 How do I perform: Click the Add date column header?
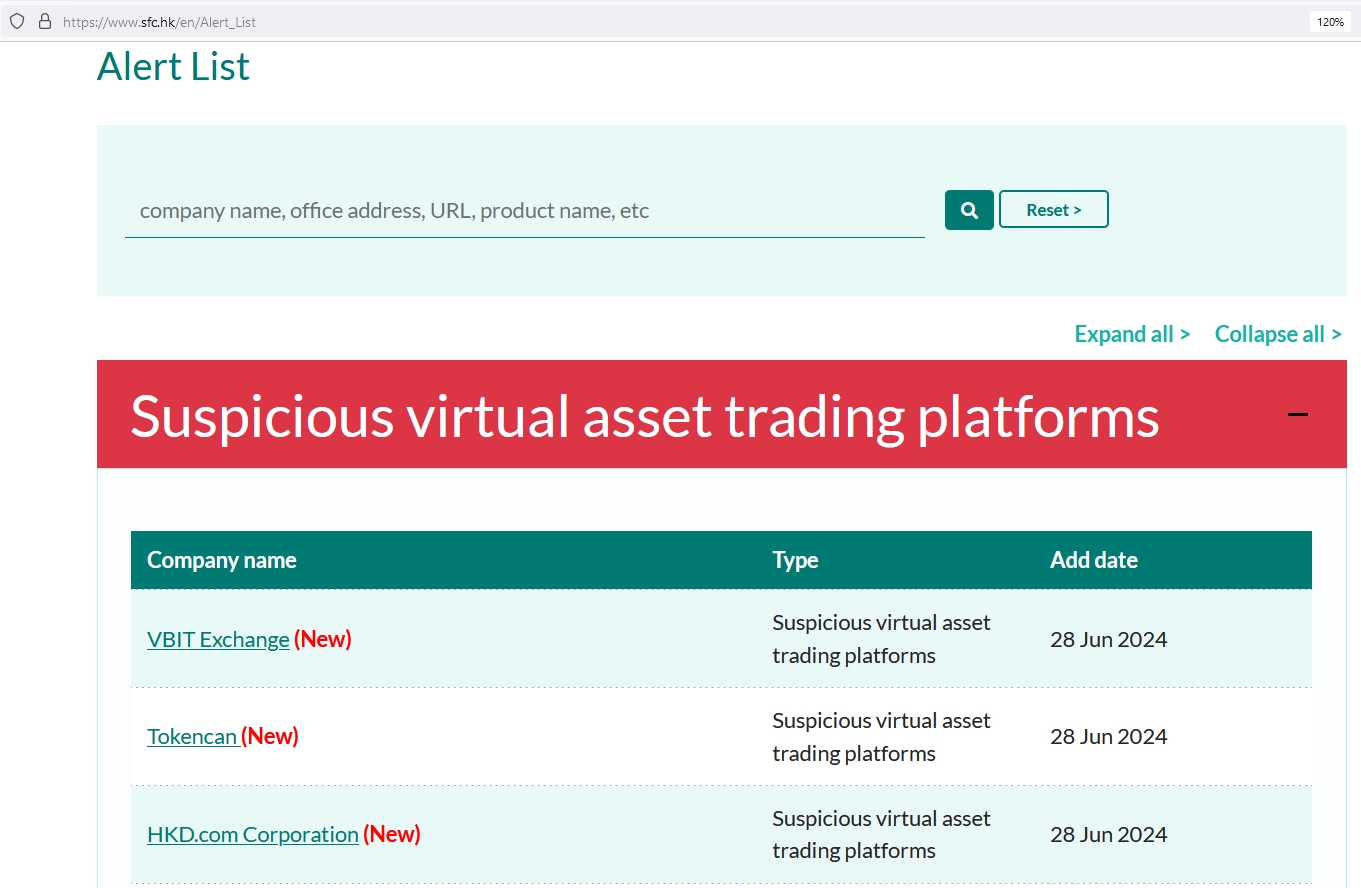pos(1093,560)
